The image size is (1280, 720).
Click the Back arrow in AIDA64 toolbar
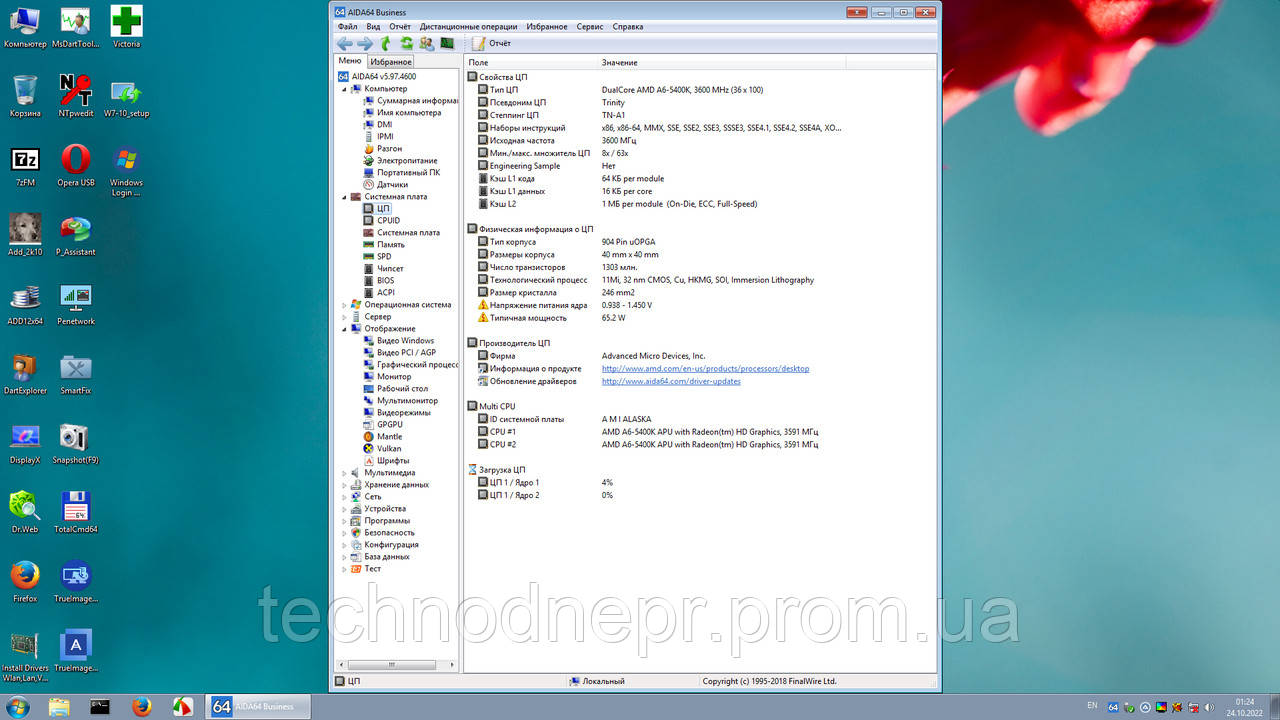[x=344, y=44]
